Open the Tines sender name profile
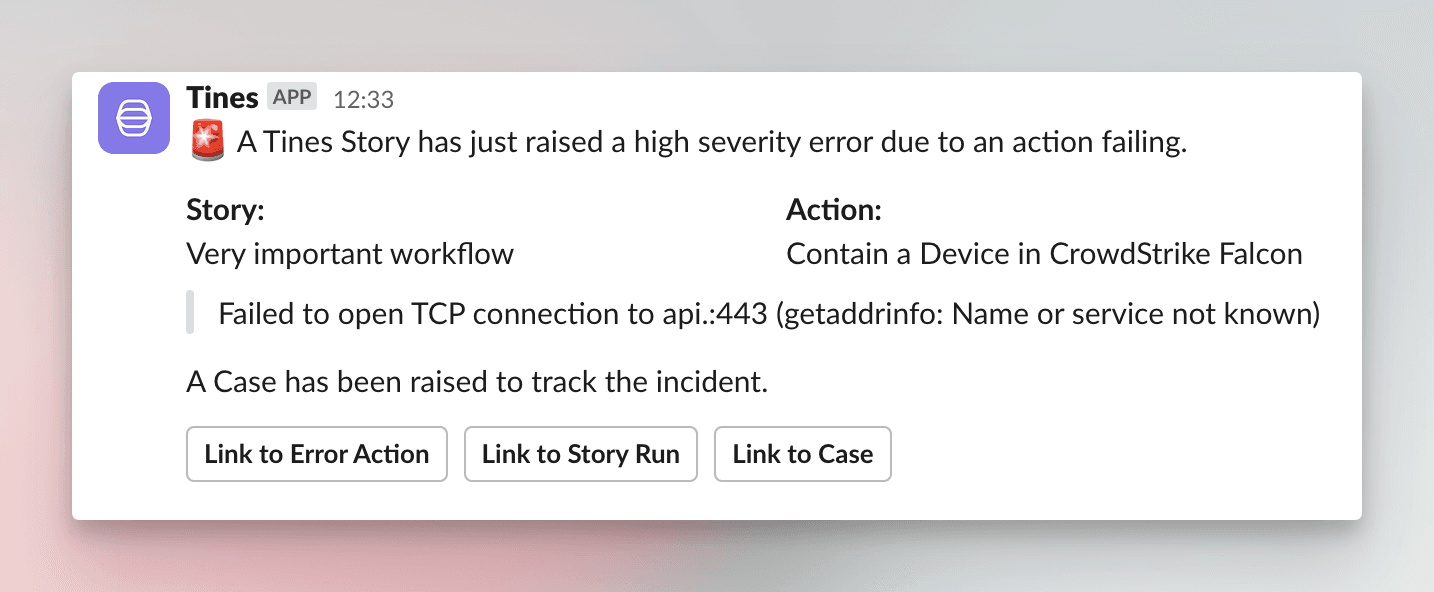This screenshot has height=592, width=1434. pos(222,98)
